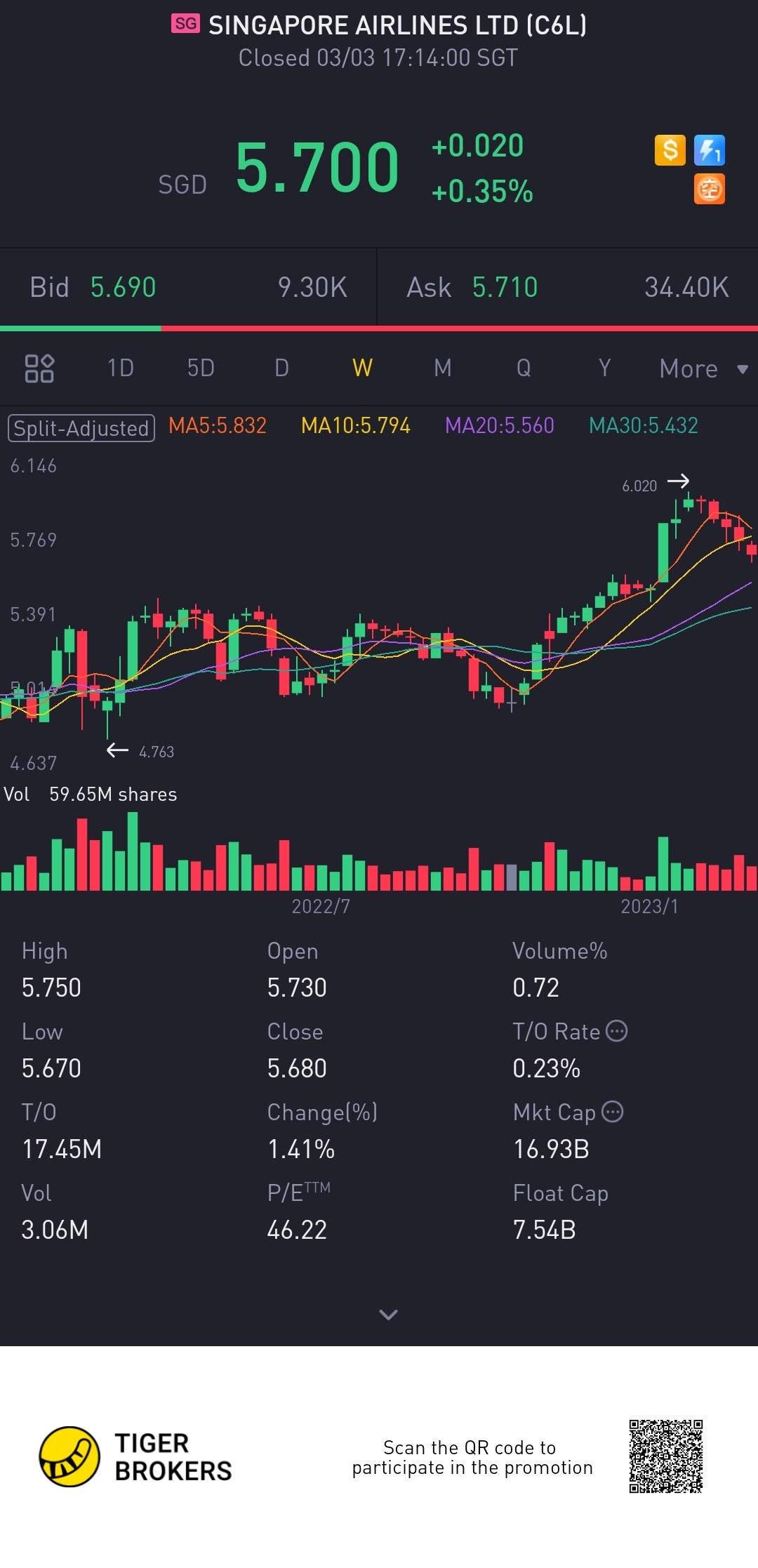Tap the Change(%) value 1.41%
758x1568 pixels.
301,1149
